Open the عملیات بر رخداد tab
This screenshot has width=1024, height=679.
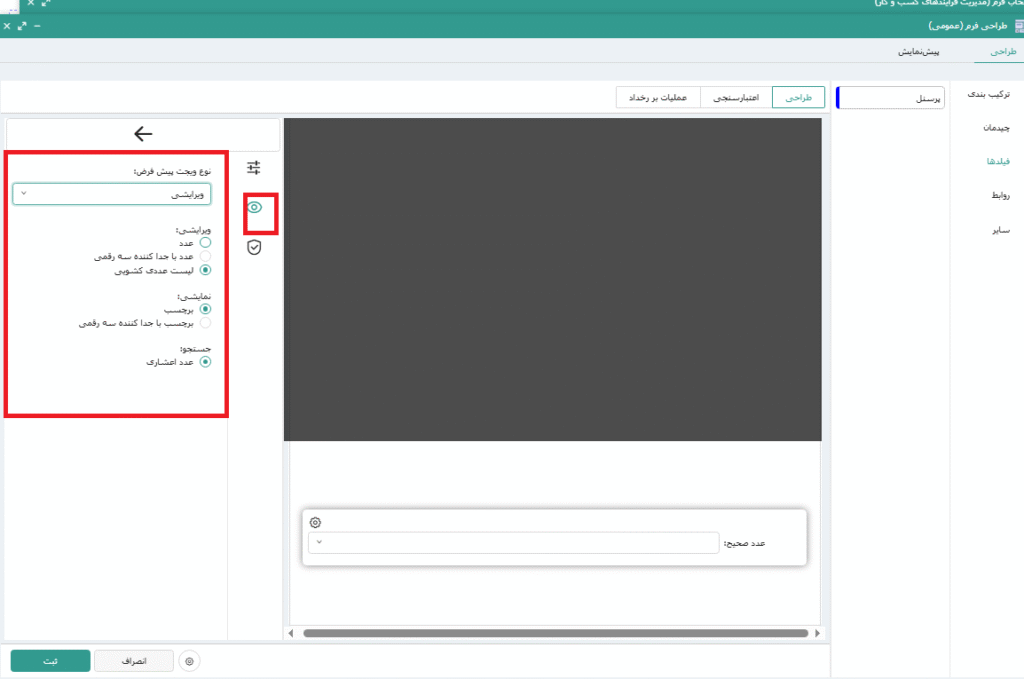(x=657, y=97)
